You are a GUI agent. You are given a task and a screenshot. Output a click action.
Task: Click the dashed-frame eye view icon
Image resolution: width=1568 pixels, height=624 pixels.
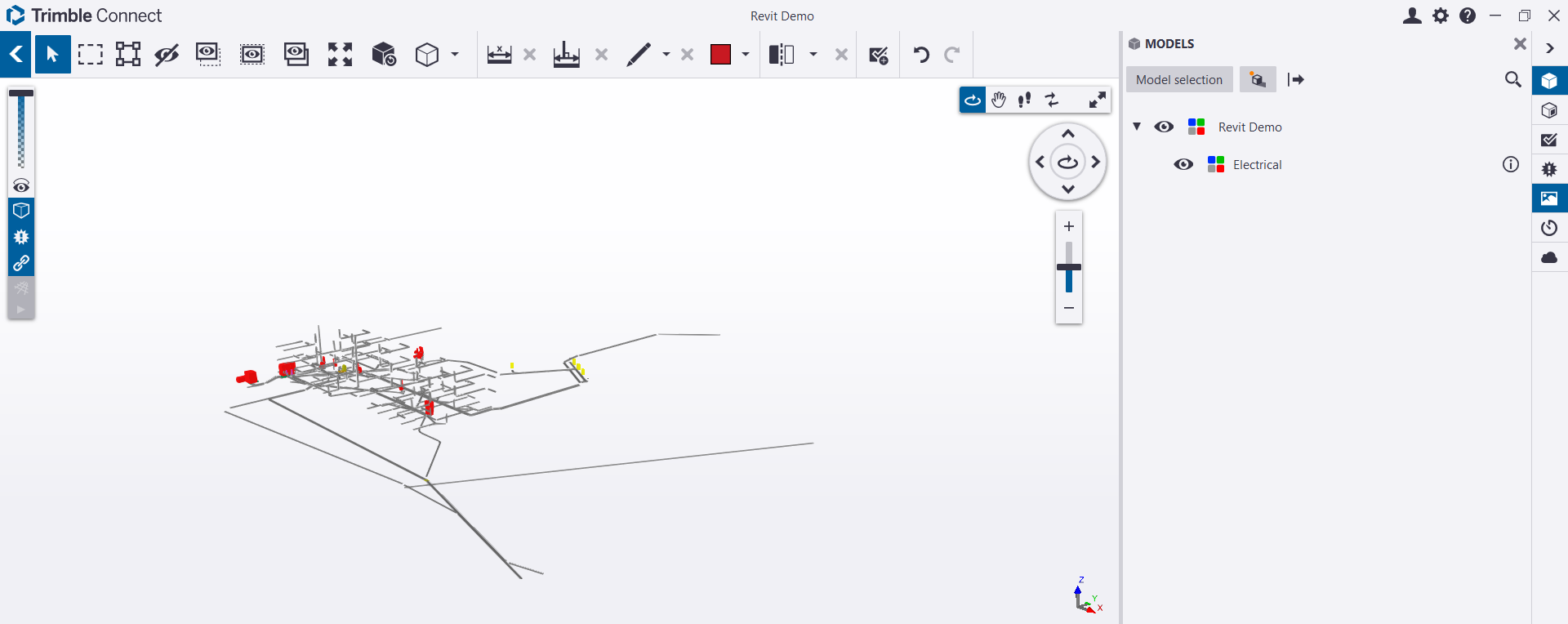tap(252, 55)
